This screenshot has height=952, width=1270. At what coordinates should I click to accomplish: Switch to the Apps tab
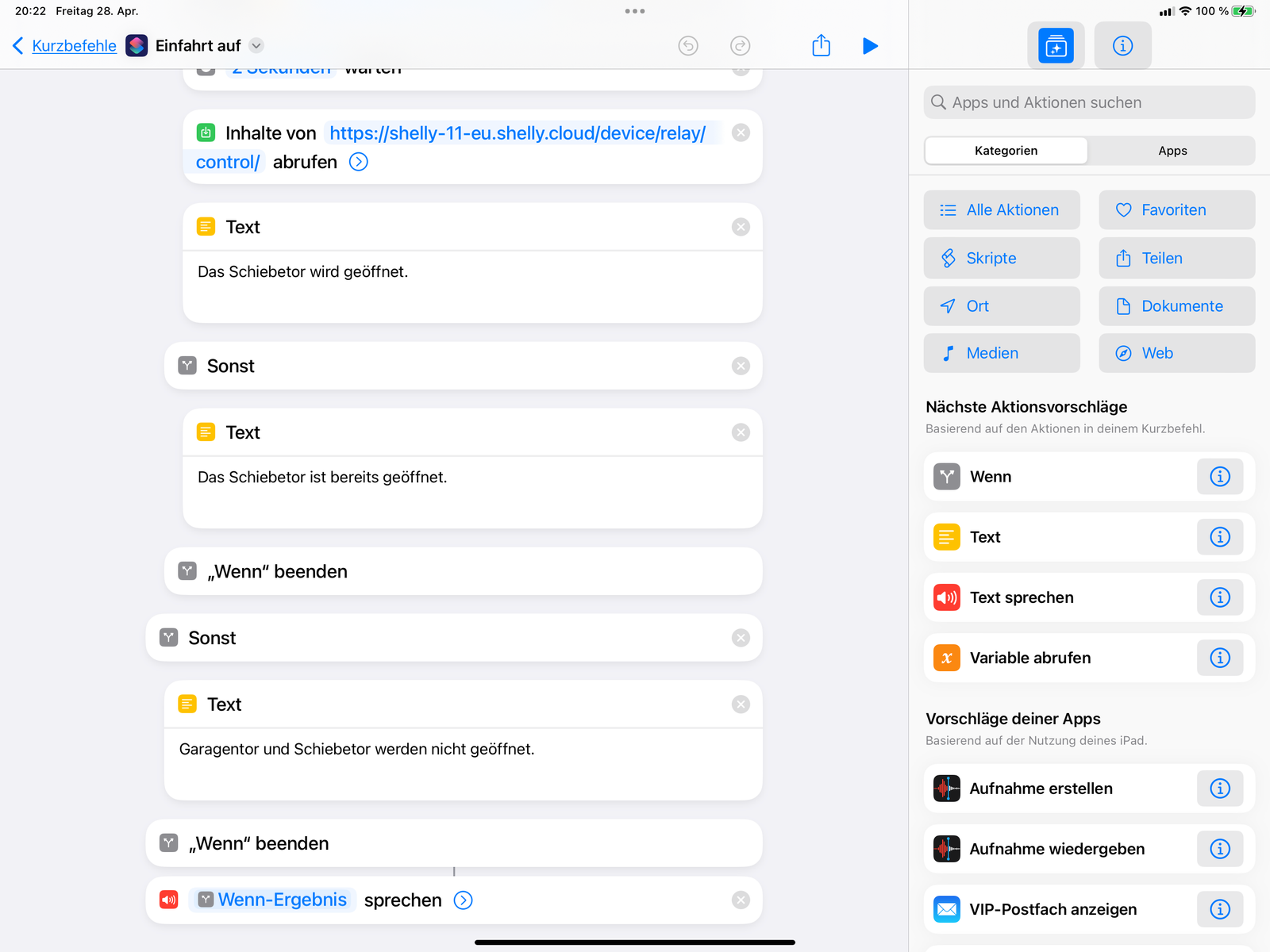[x=1172, y=151]
